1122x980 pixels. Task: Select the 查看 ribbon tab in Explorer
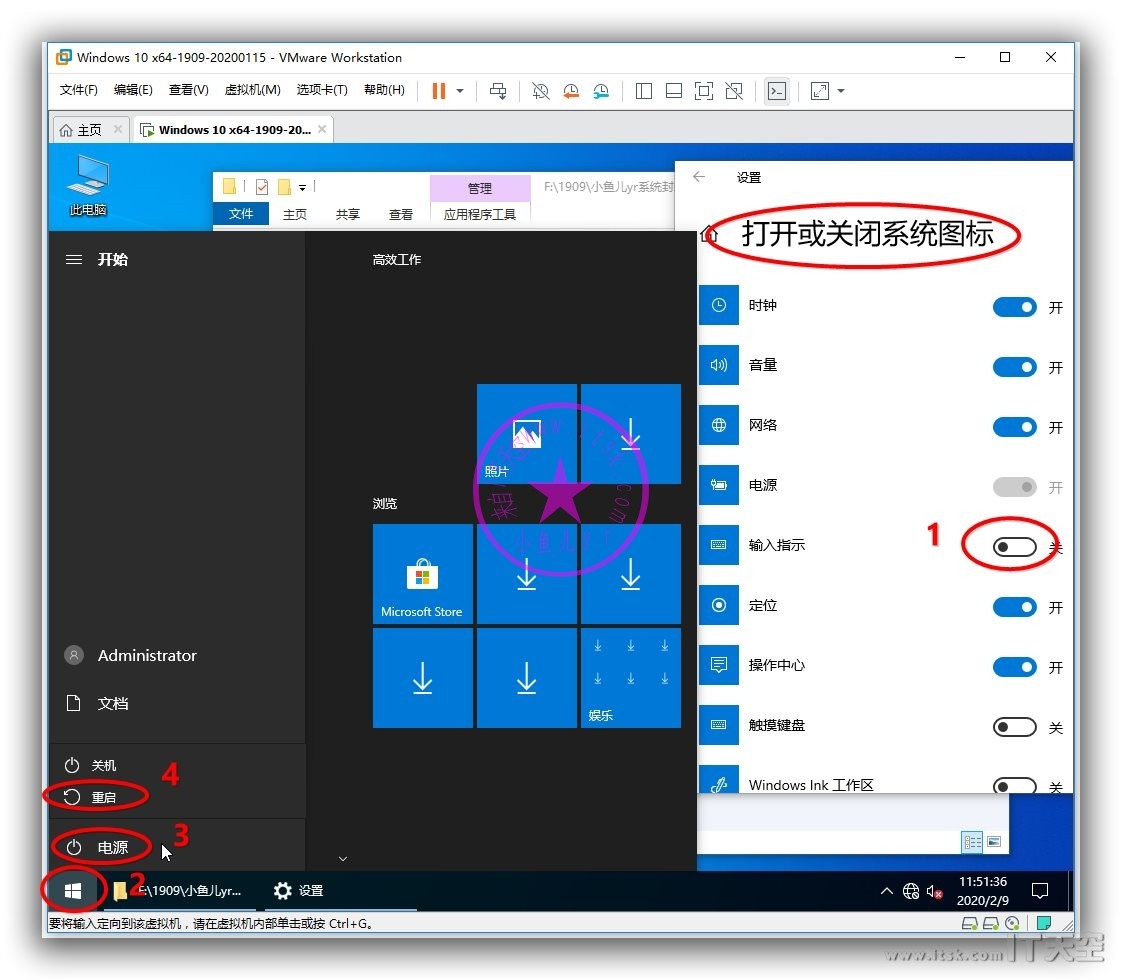click(x=401, y=214)
